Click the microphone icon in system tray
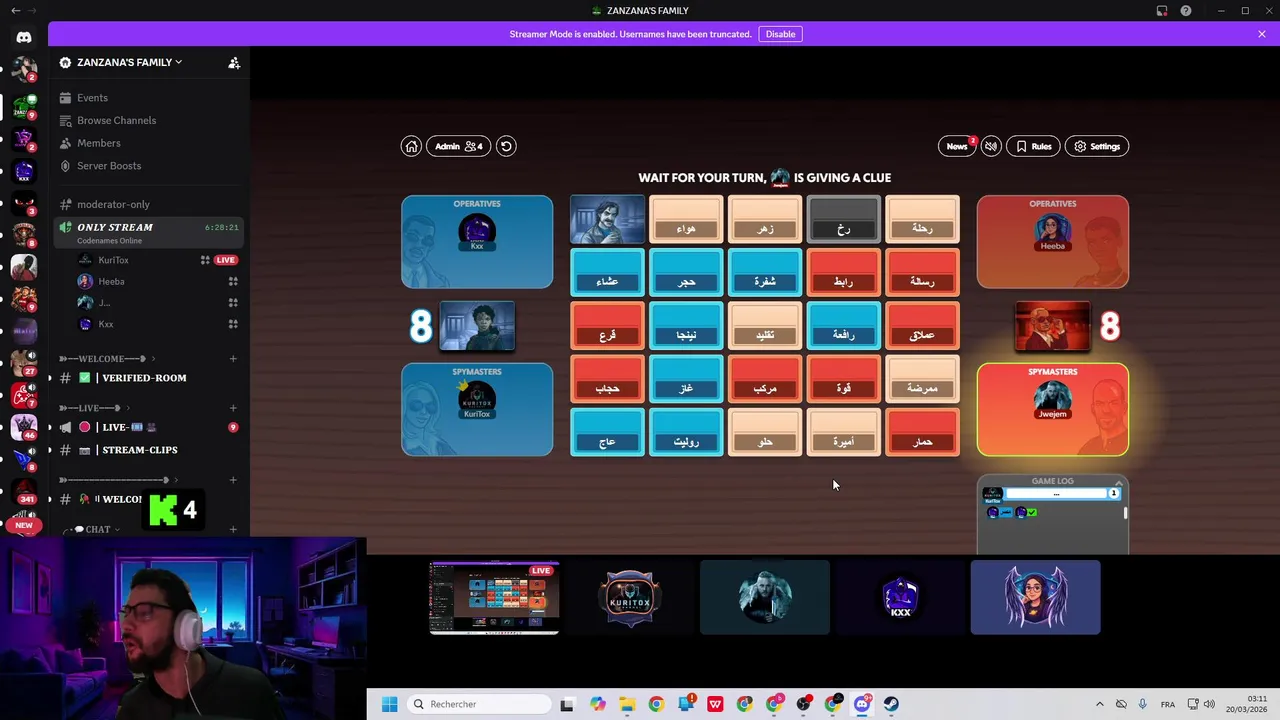The height and width of the screenshot is (720, 1280). click(x=1142, y=704)
